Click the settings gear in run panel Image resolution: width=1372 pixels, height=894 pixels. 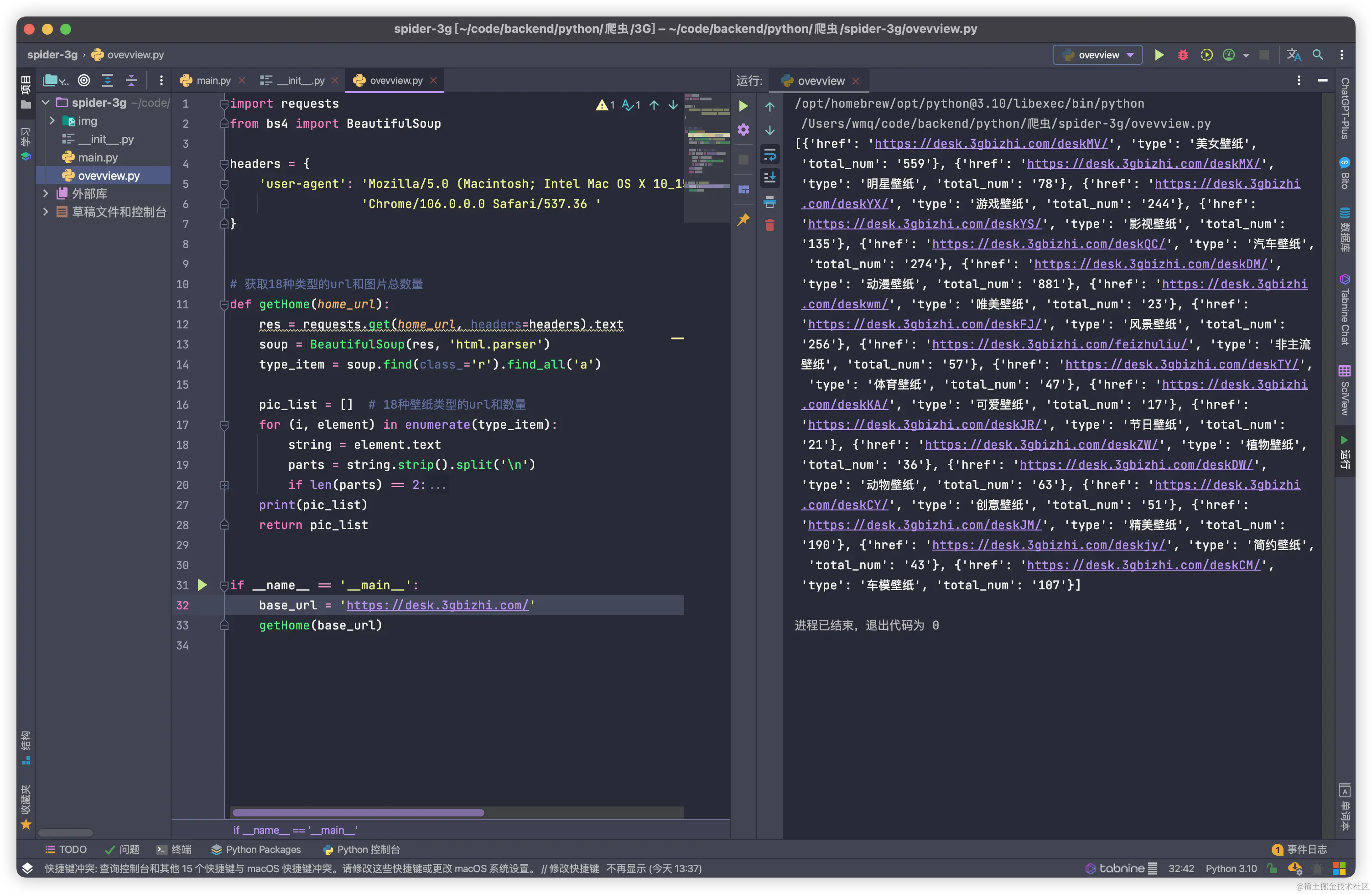743,130
